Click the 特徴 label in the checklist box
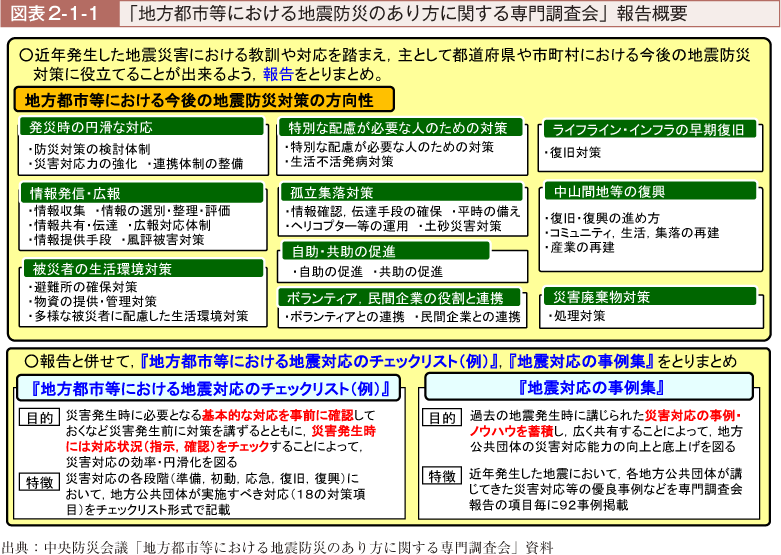 coord(39,482)
